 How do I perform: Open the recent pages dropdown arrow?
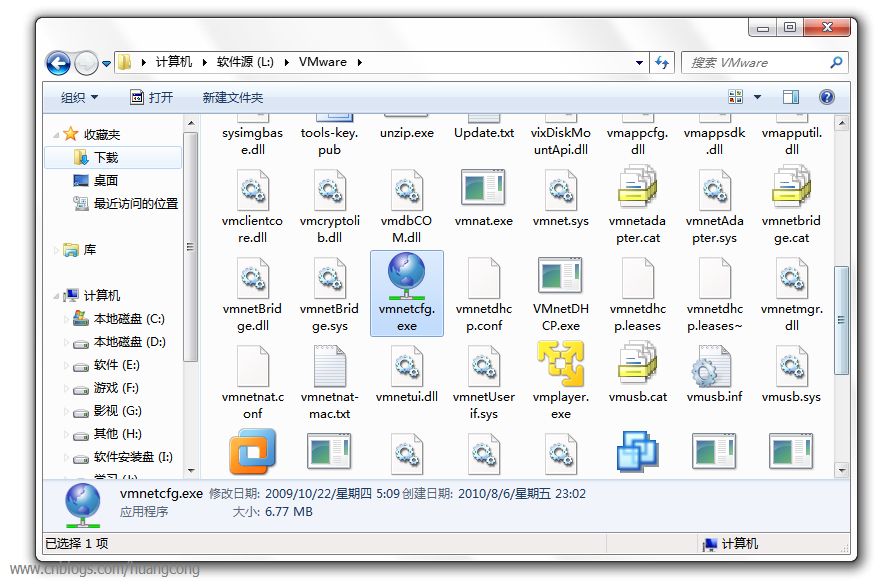point(106,63)
